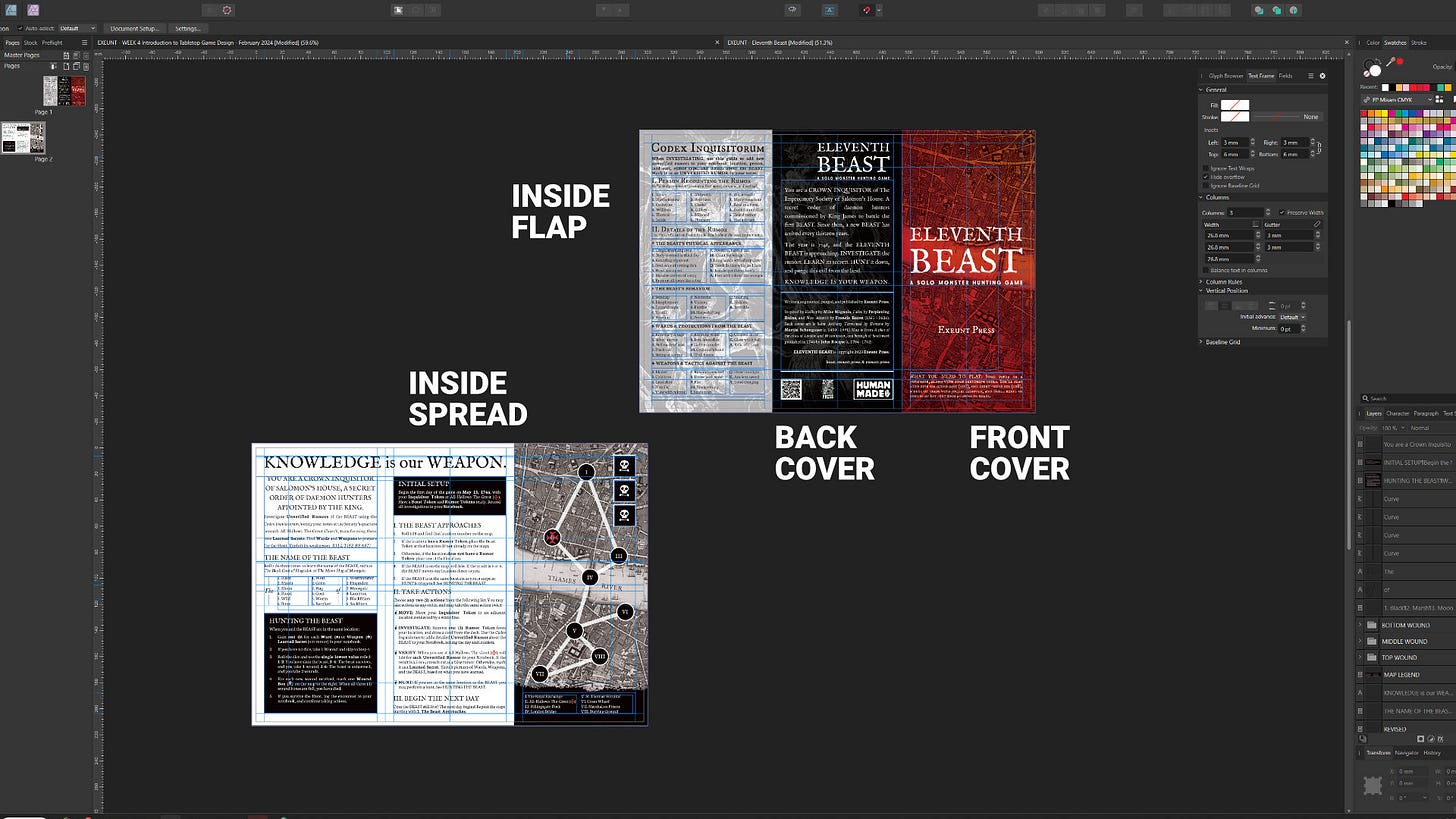The width and height of the screenshot is (1456, 819).
Task: Select the MIDDLE WOUND layer
Action: (x=1403, y=641)
